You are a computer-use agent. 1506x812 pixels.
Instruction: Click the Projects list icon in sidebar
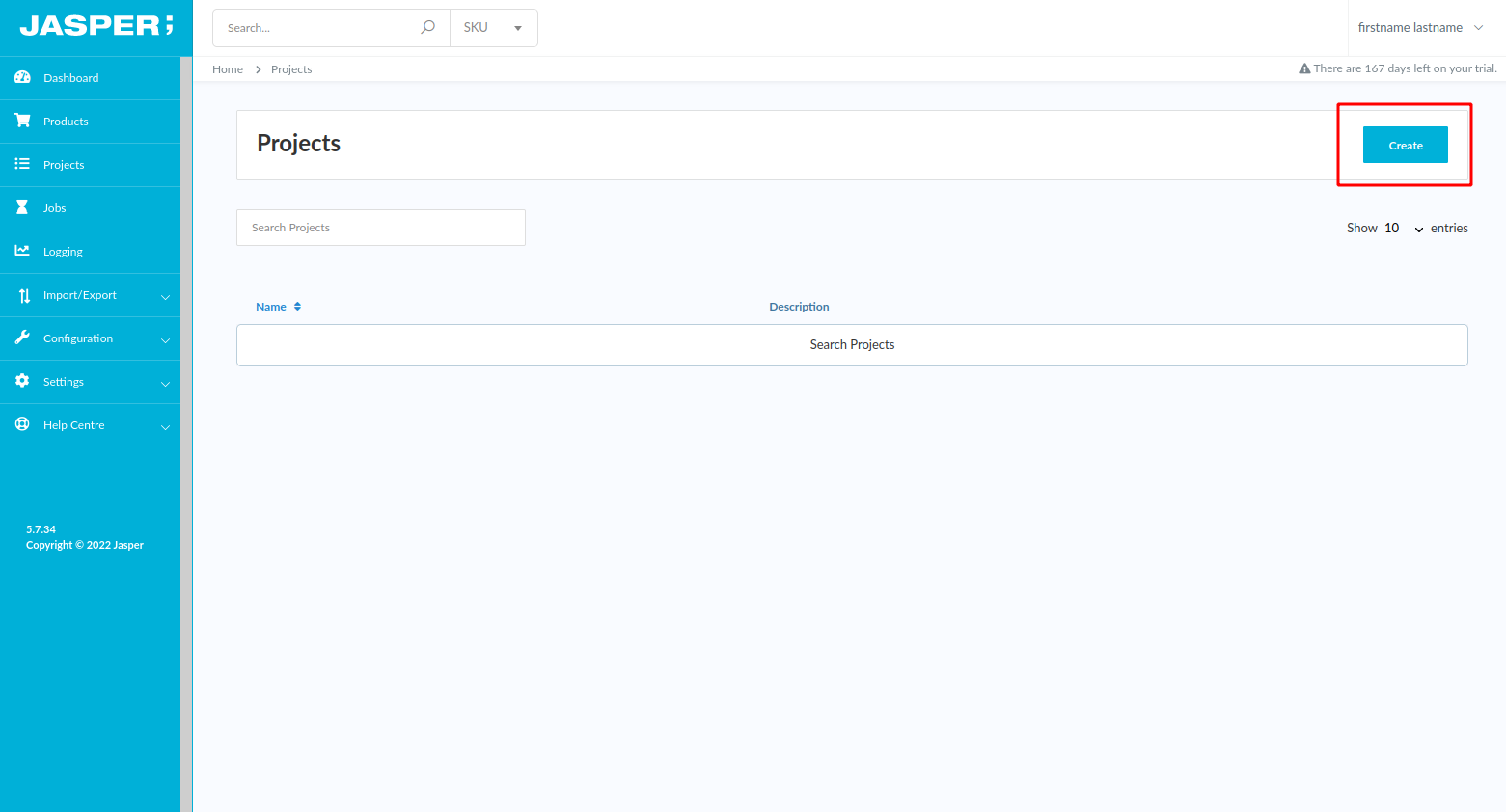click(x=22, y=164)
